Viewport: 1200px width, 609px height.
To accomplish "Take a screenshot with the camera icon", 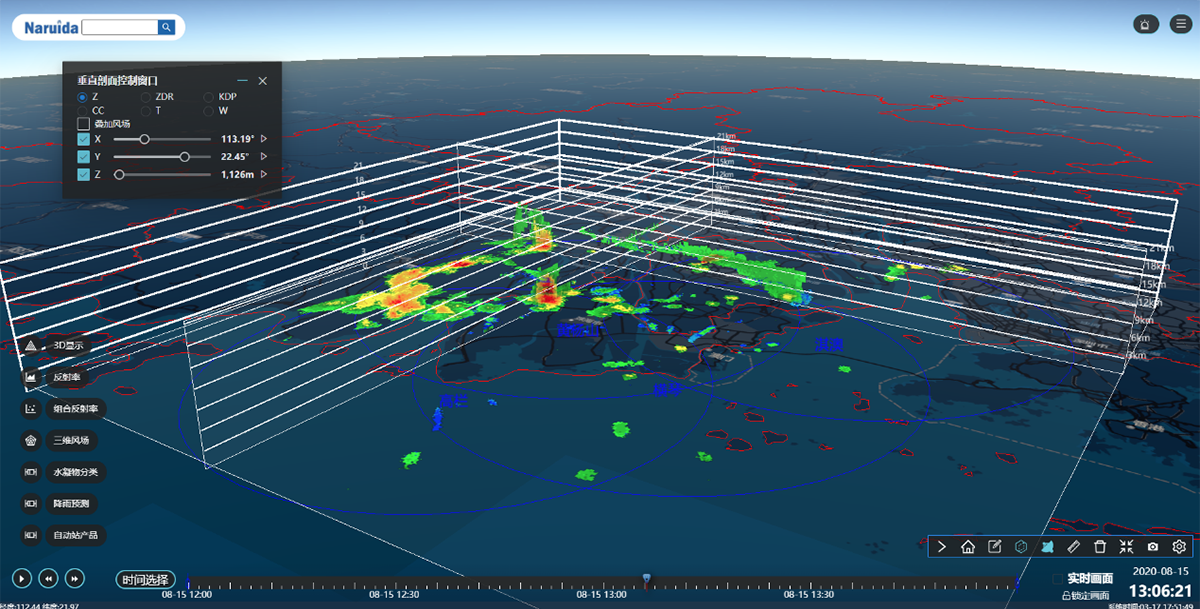I will (x=1153, y=547).
